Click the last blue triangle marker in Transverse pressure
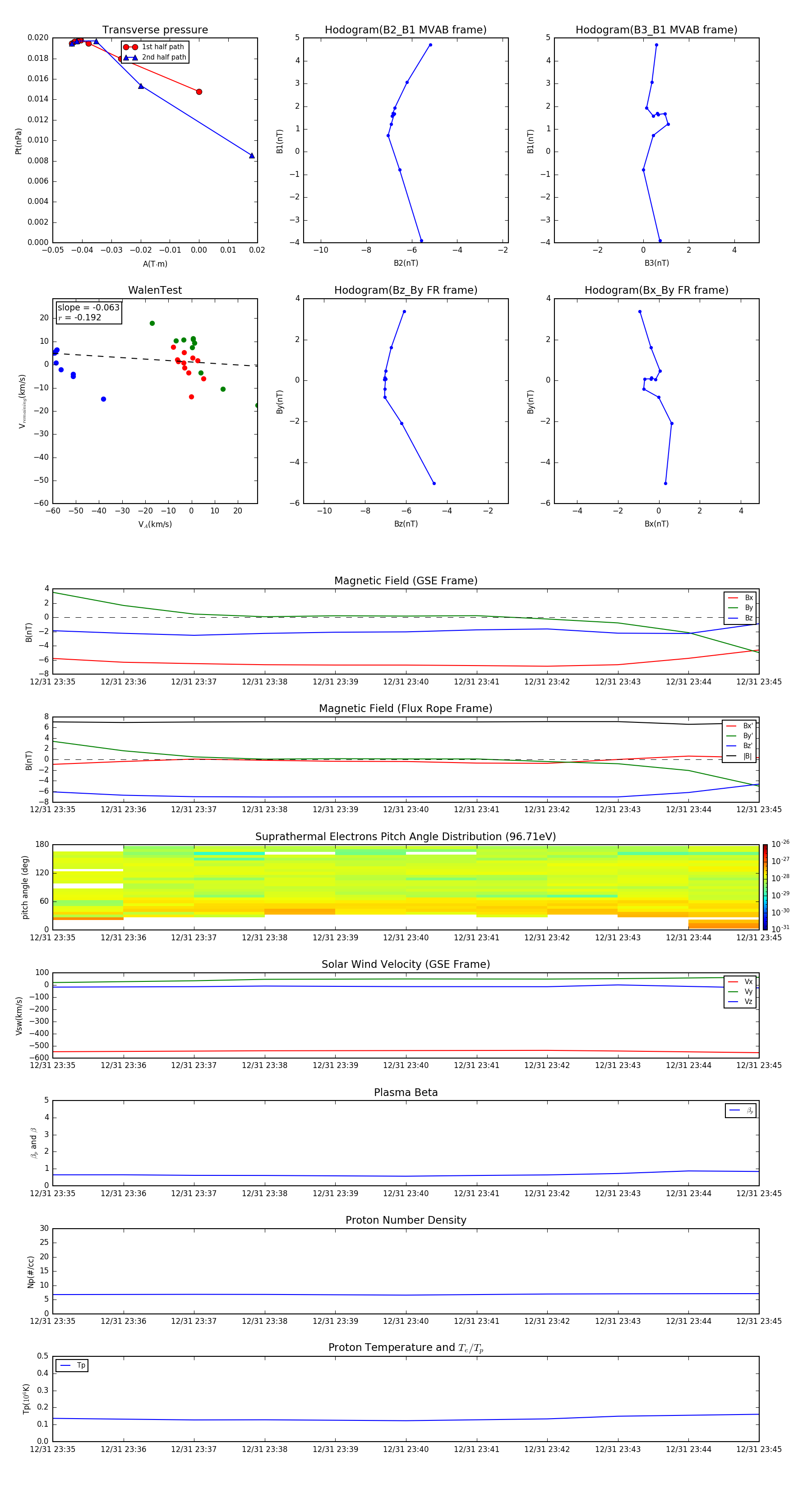 coord(251,156)
